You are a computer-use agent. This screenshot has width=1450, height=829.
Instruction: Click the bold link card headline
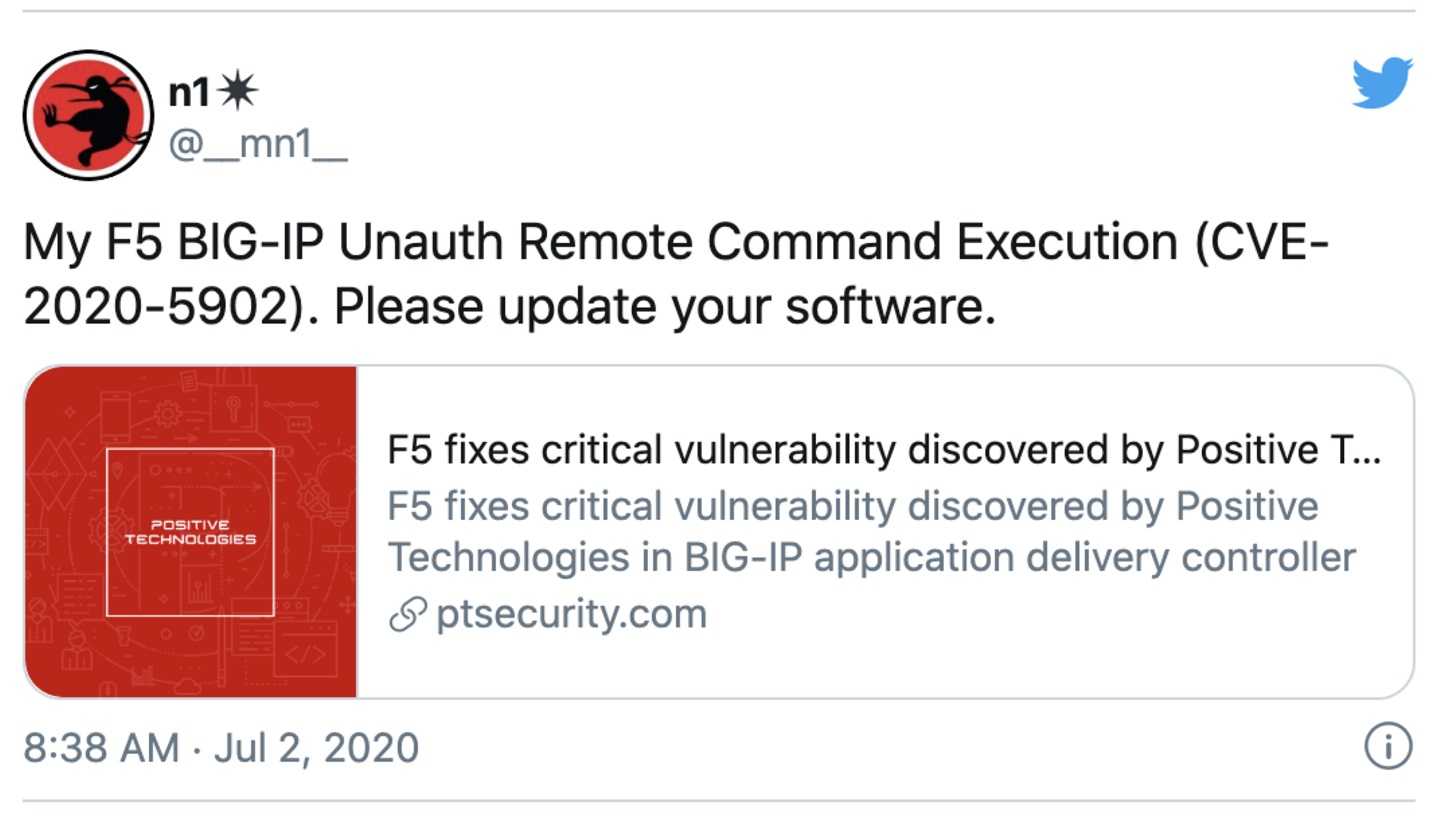tap(884, 451)
